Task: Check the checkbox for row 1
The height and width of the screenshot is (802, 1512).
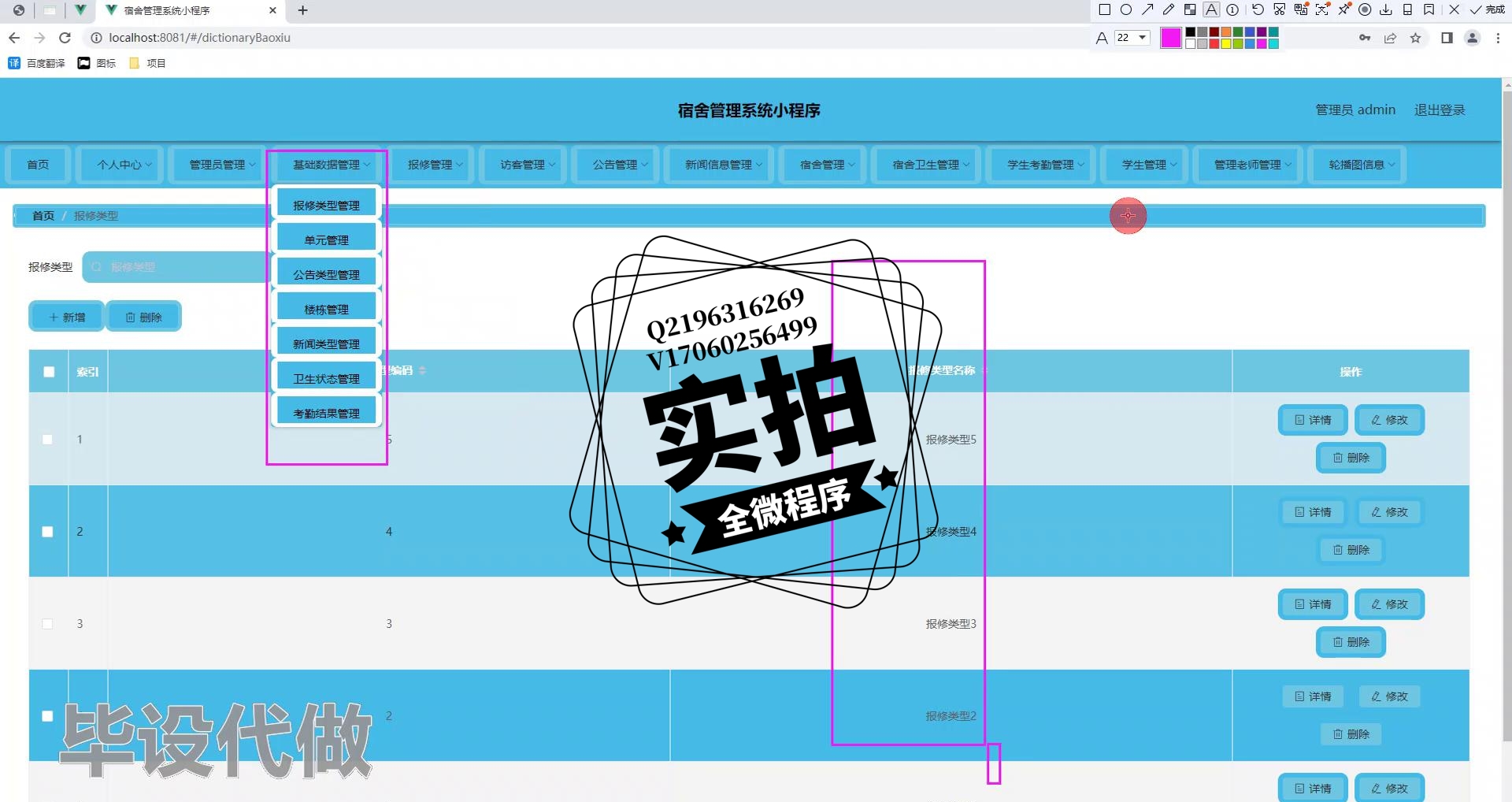Action: click(47, 440)
